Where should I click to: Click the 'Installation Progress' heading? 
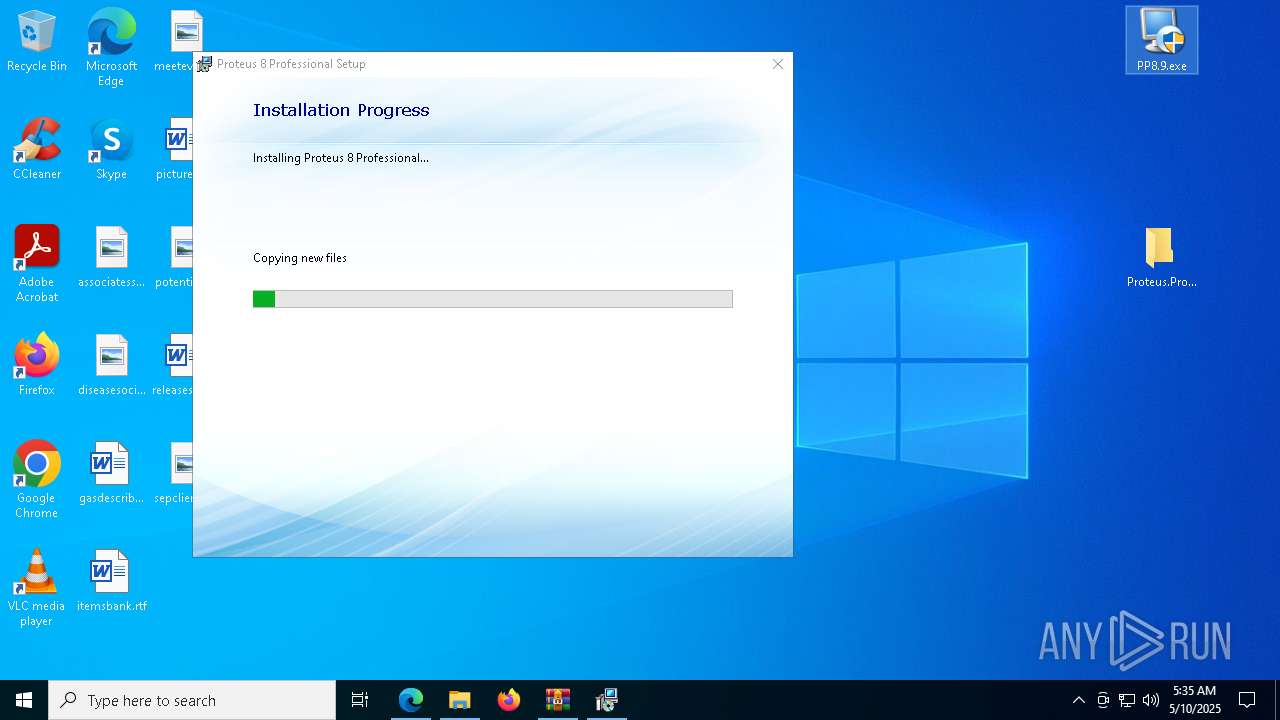(341, 110)
